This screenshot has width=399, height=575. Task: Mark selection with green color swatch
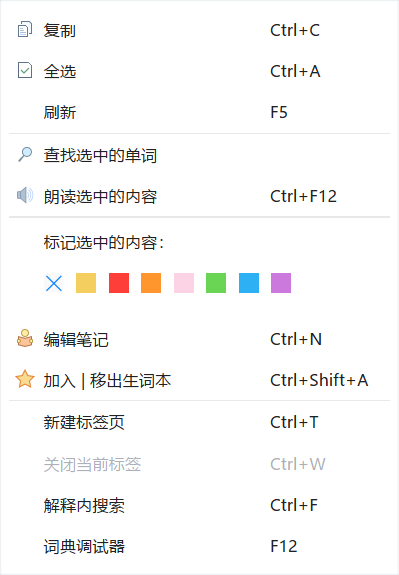tap(216, 283)
